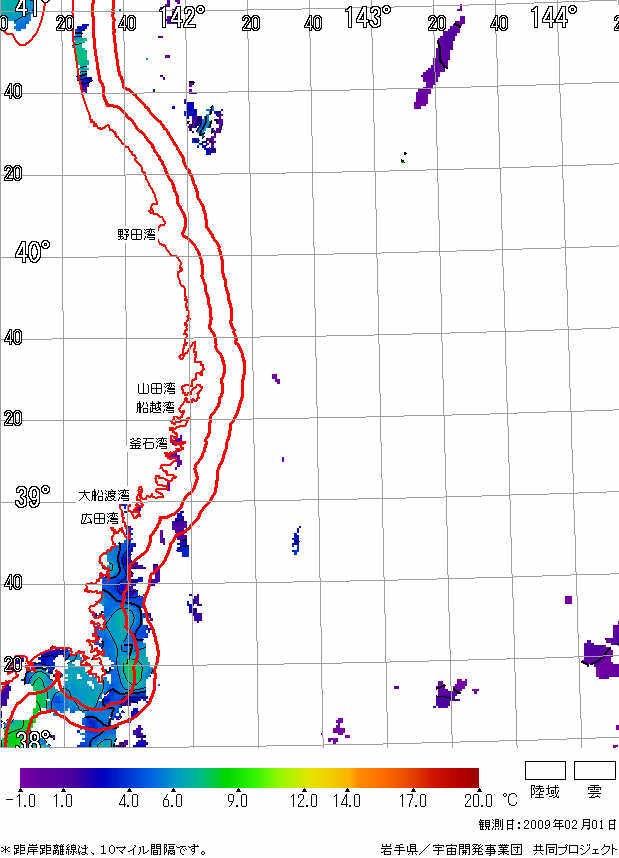Screen dimensions: 619x858
Task: Click the 143° longitude label
Action: pos(368,17)
